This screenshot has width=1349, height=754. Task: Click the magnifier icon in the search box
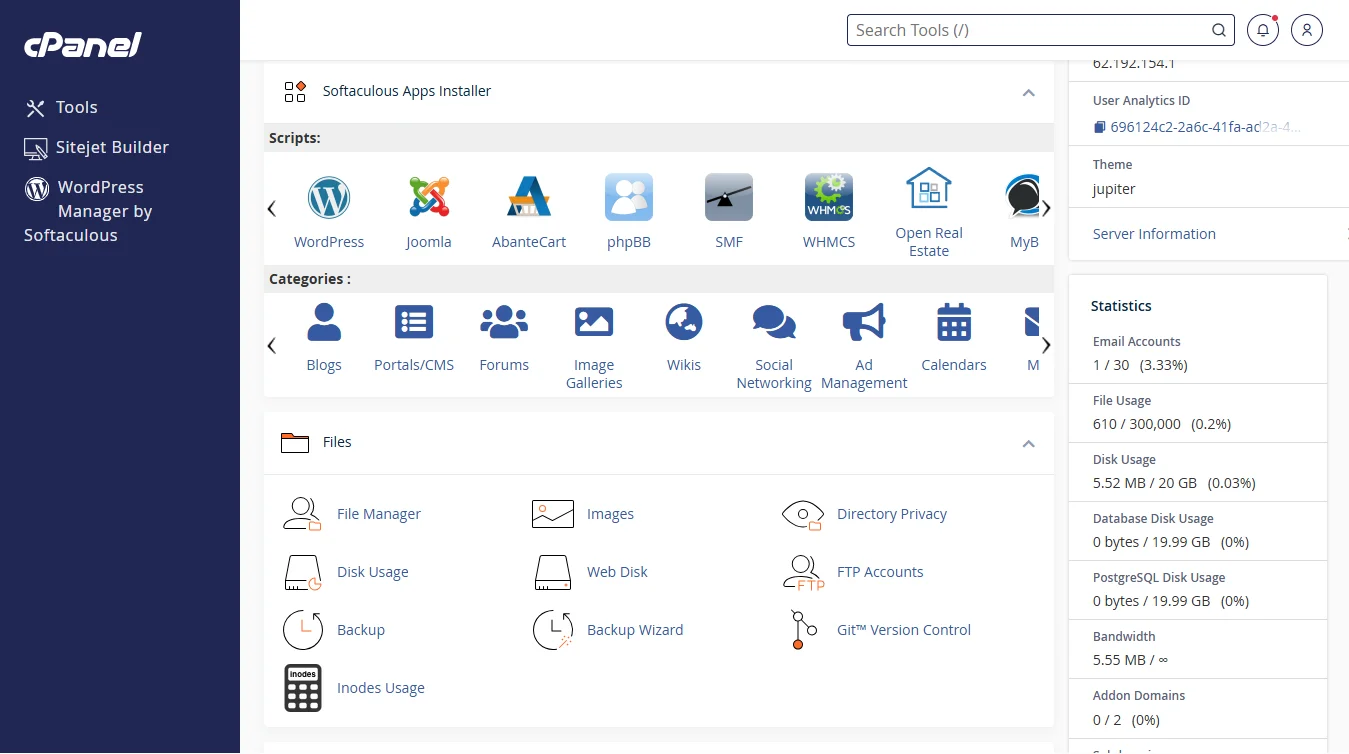coord(1219,30)
